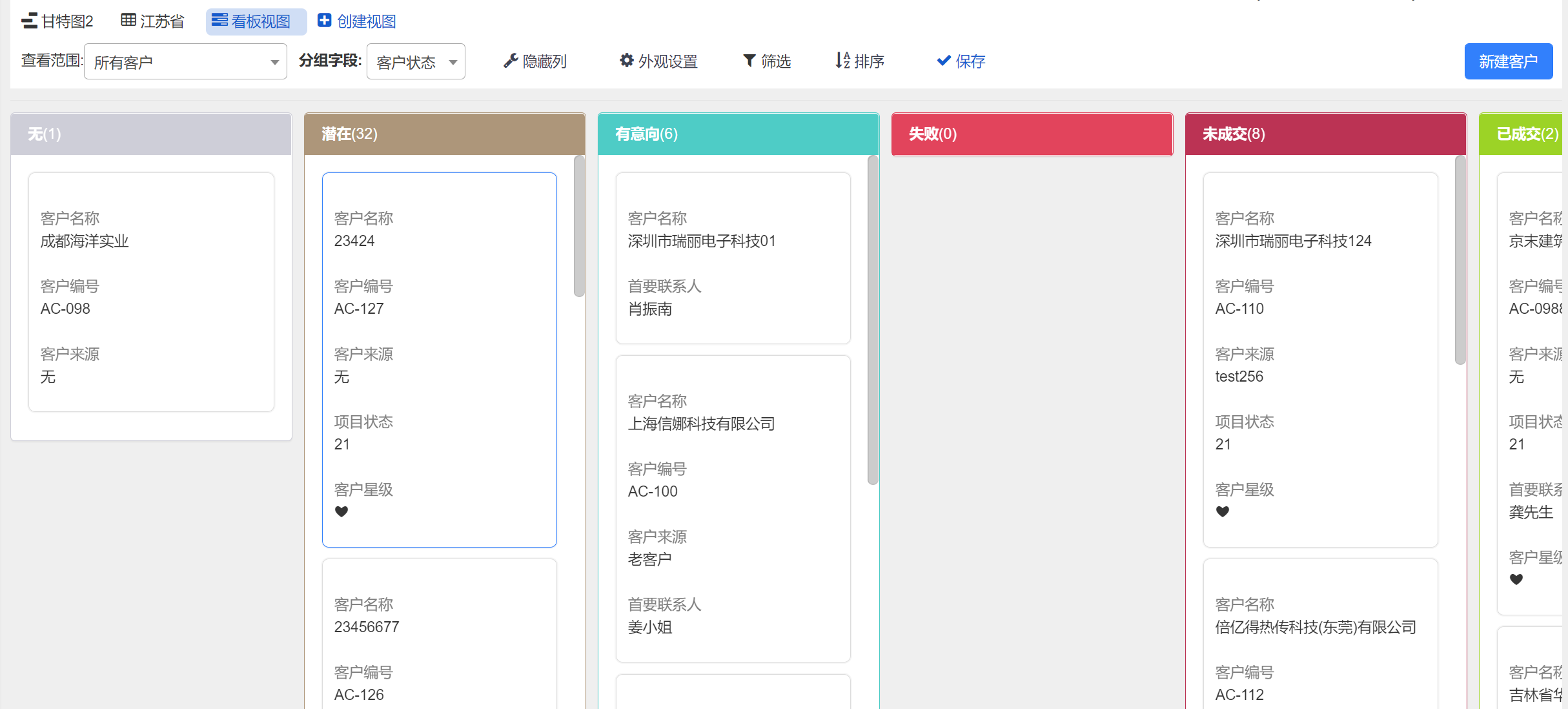Click the plus icon for 创建视图

[325, 21]
